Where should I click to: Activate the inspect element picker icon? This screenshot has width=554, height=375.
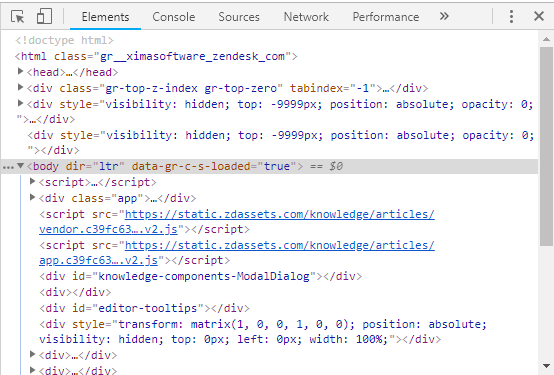click(x=18, y=17)
